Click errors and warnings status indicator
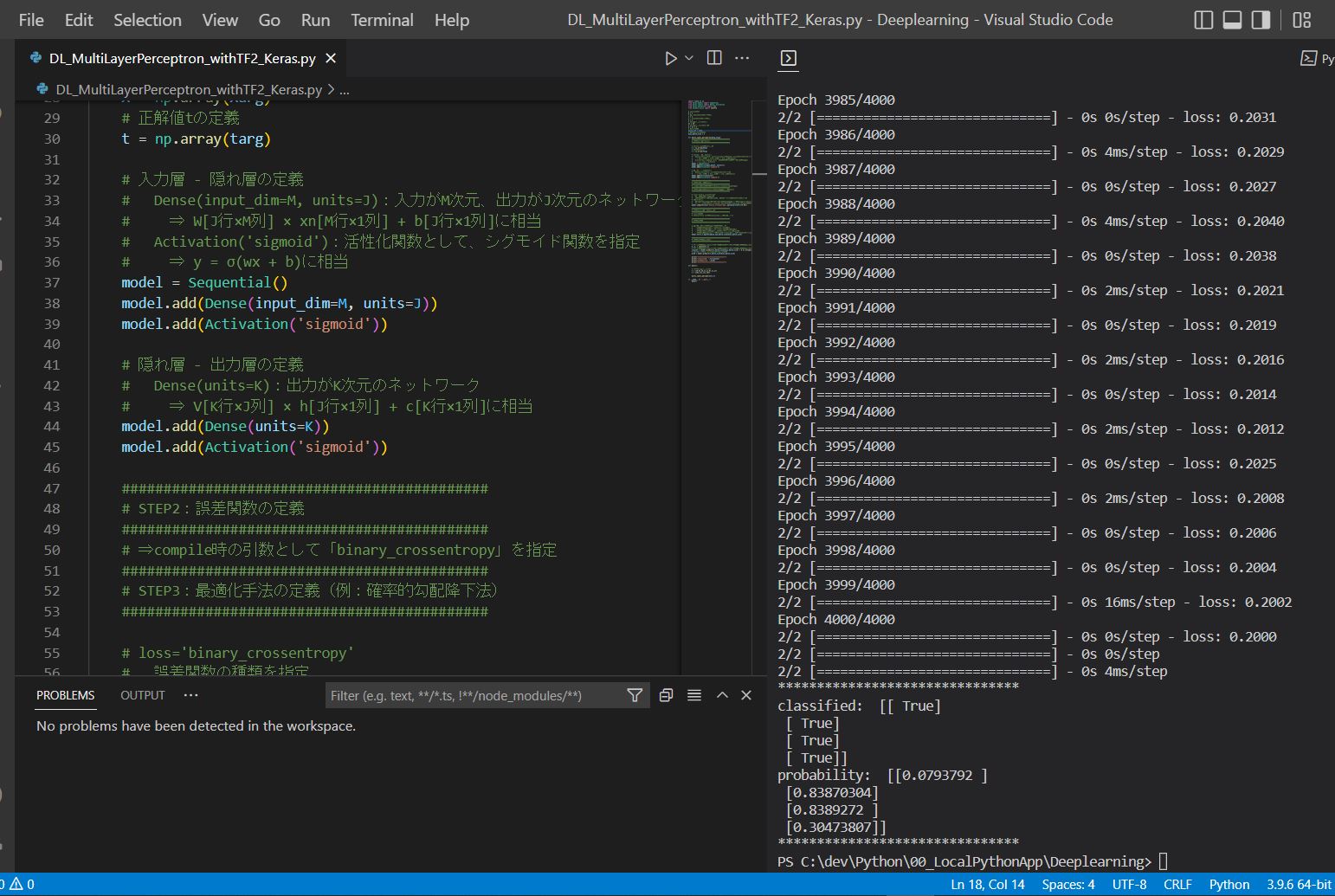The image size is (1335, 896). [x=18, y=884]
